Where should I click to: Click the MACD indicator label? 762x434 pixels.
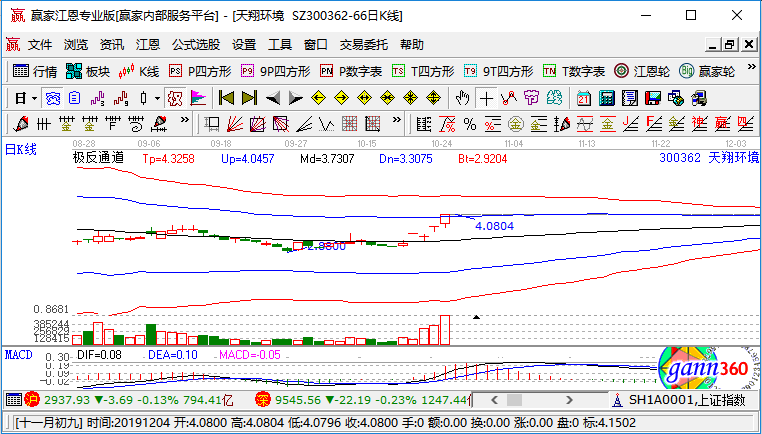click(x=18, y=354)
